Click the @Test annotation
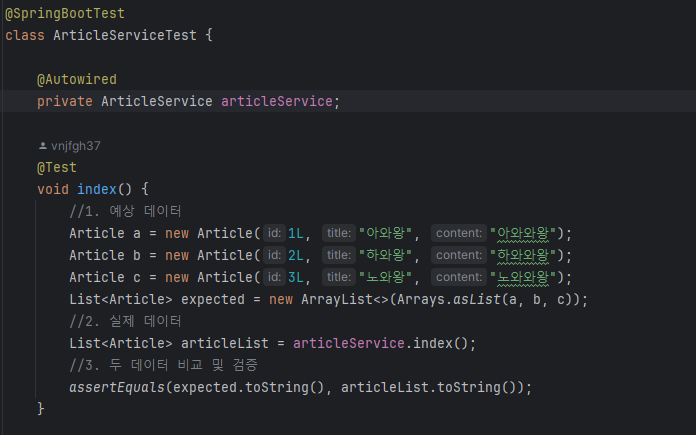696x435 pixels. (57, 167)
